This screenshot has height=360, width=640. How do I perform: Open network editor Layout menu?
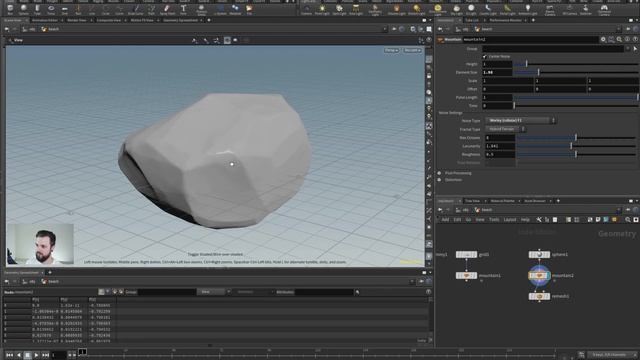tap(510, 220)
